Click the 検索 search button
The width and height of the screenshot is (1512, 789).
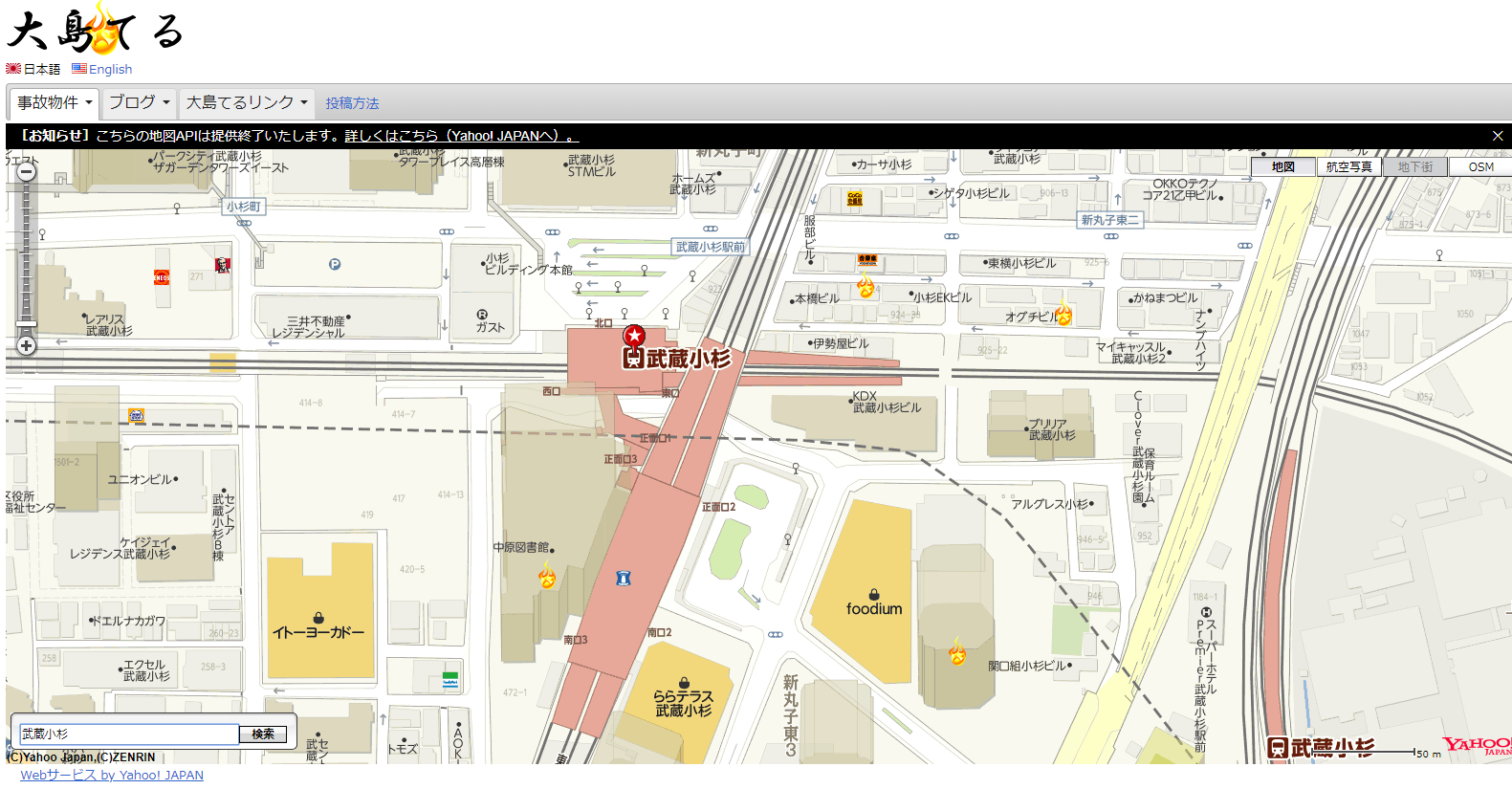point(263,734)
